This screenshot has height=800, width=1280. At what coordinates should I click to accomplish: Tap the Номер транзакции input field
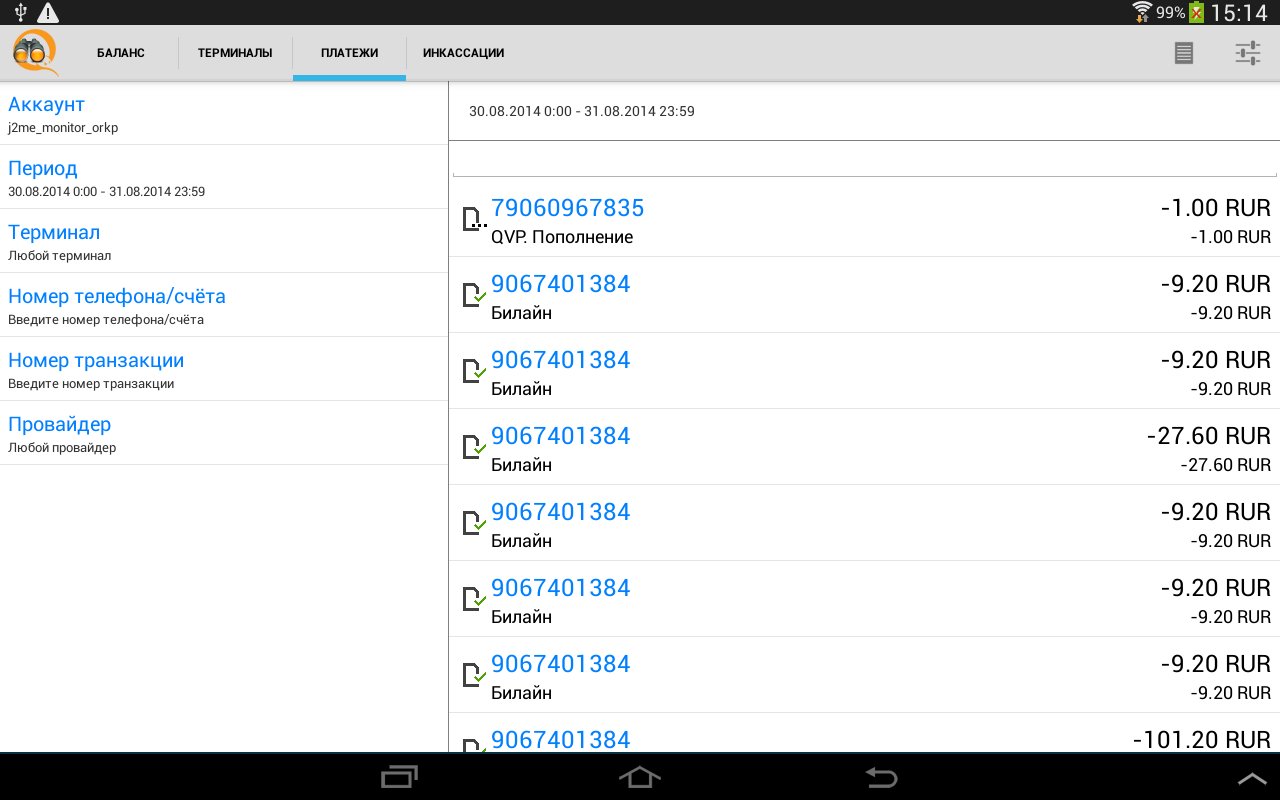coord(224,369)
